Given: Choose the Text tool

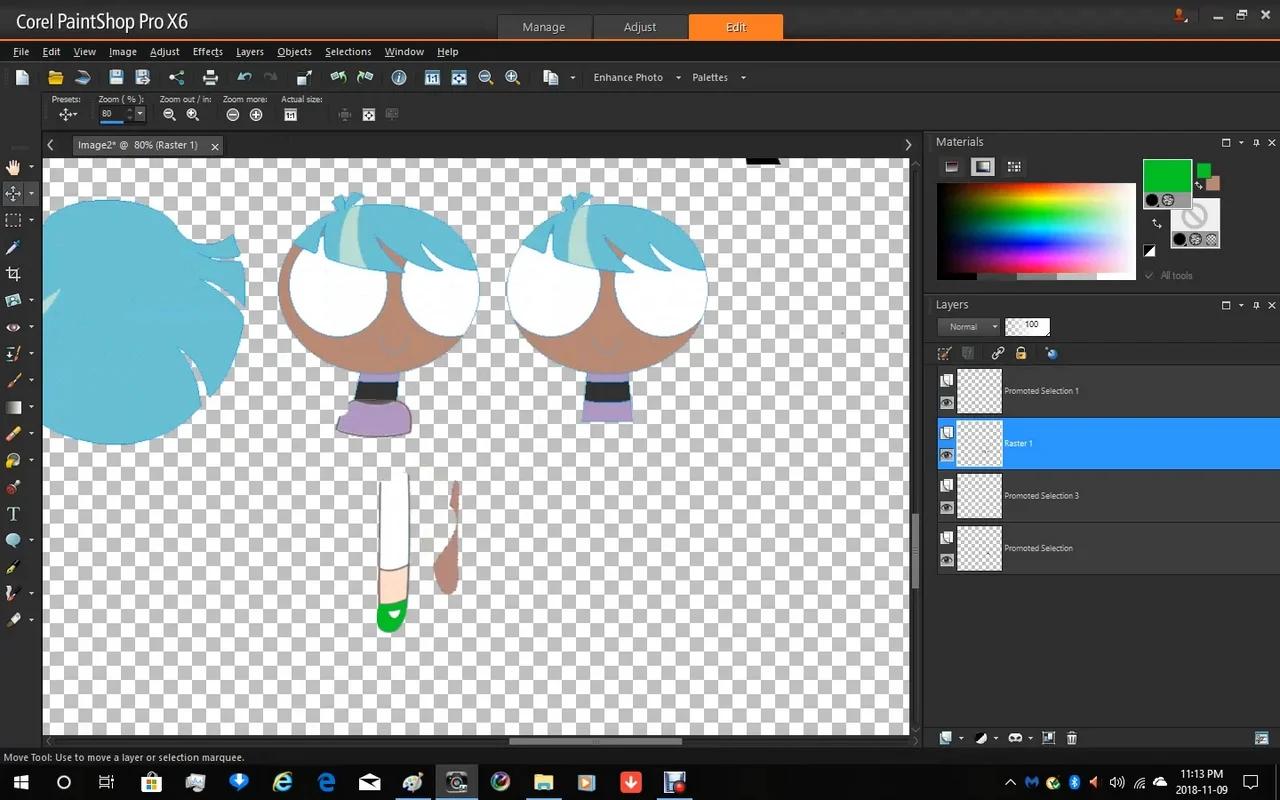Looking at the screenshot, I should click(x=13, y=513).
